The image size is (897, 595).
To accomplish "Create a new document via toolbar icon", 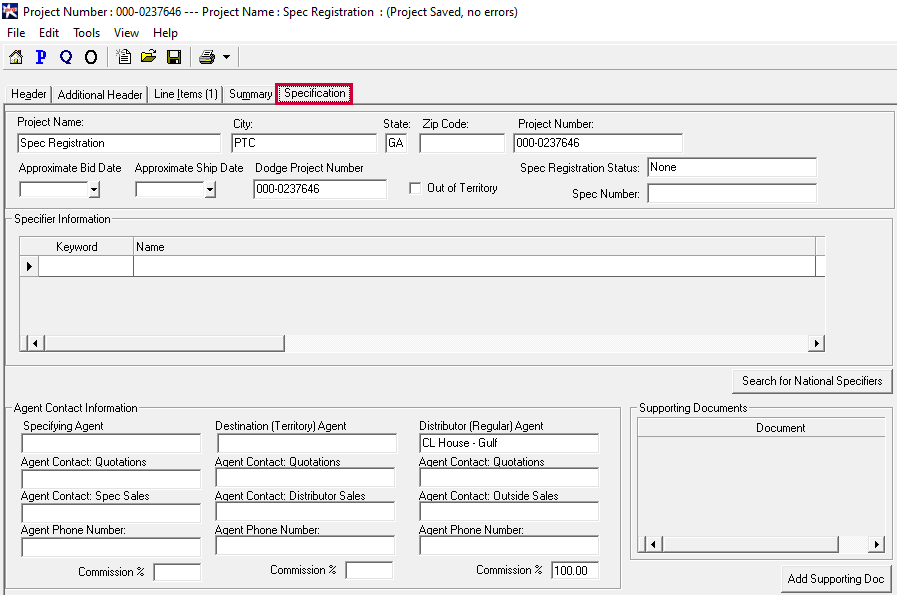I will point(124,57).
